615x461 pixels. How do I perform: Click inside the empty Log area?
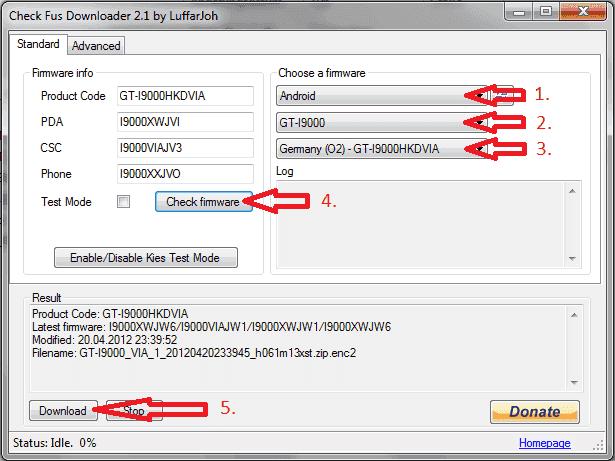pos(421,224)
